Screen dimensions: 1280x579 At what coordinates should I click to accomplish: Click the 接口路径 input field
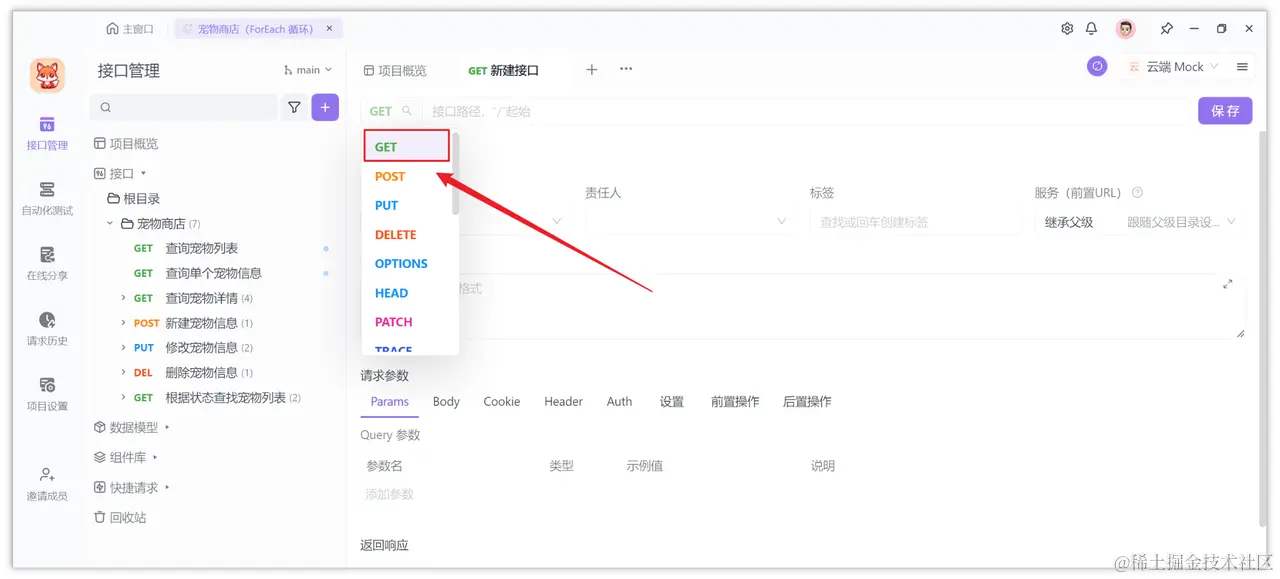point(600,111)
